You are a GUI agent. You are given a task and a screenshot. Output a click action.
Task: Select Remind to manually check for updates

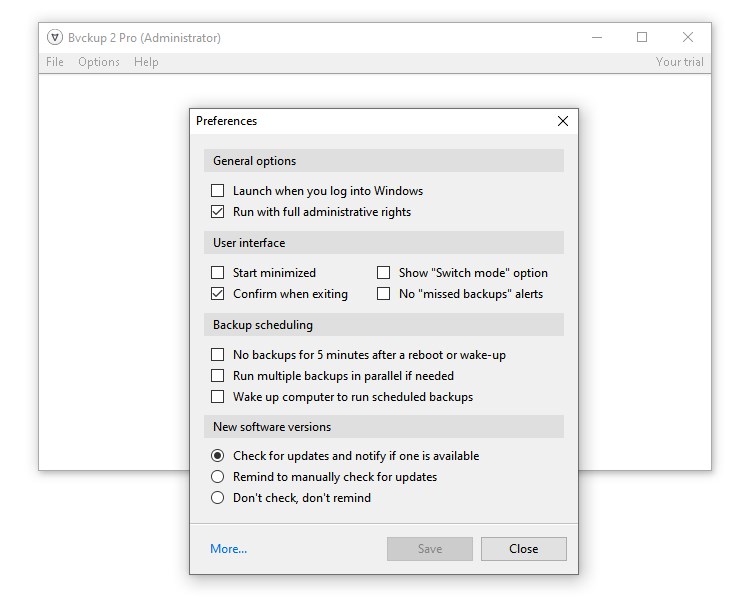pos(218,477)
